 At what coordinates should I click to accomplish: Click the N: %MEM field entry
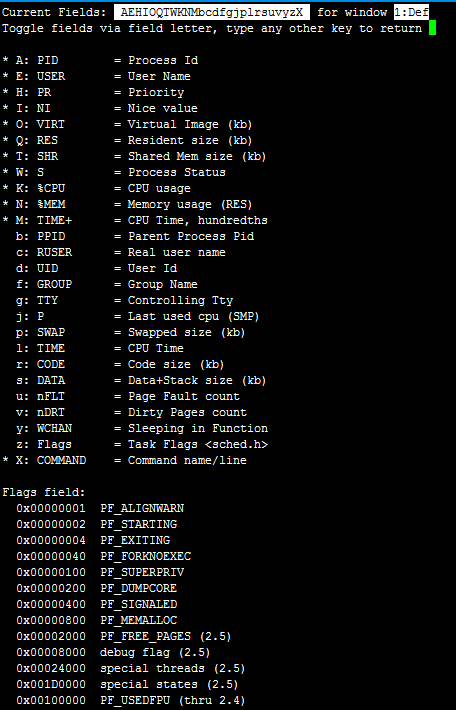127,205
